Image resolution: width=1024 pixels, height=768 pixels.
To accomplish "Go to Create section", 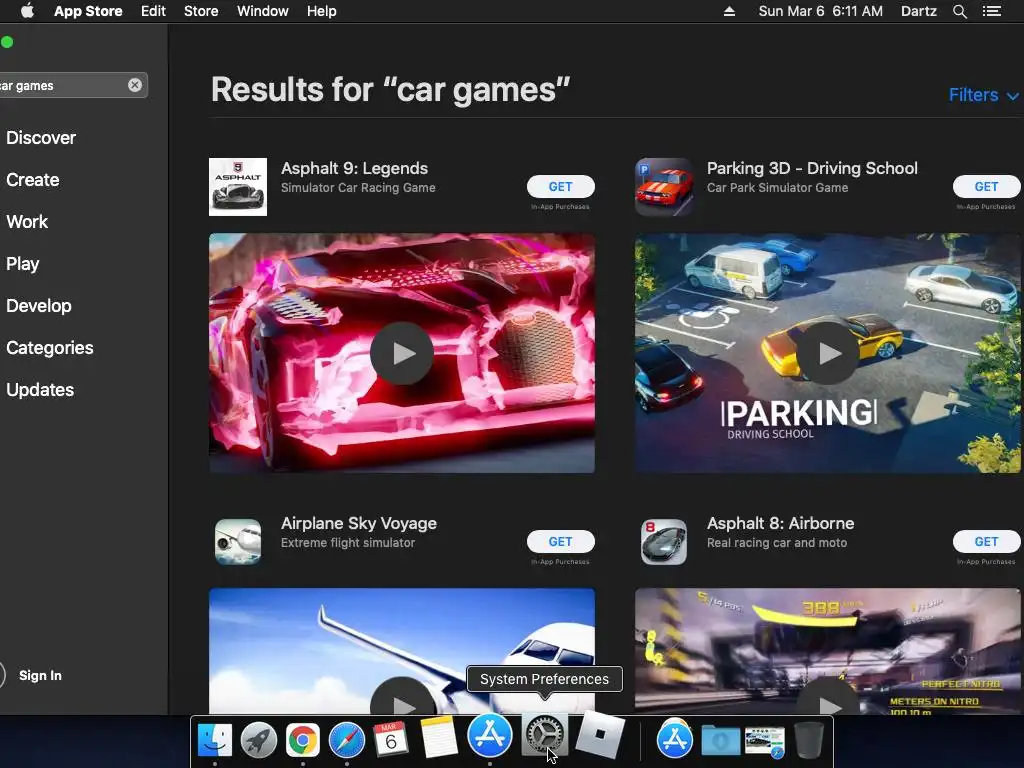I will pos(33,180).
